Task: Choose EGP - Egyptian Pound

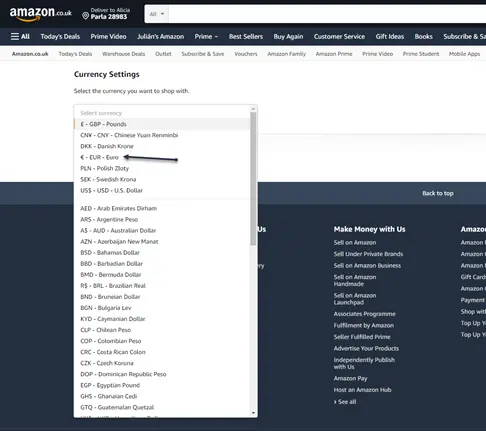Action: click(x=162, y=385)
